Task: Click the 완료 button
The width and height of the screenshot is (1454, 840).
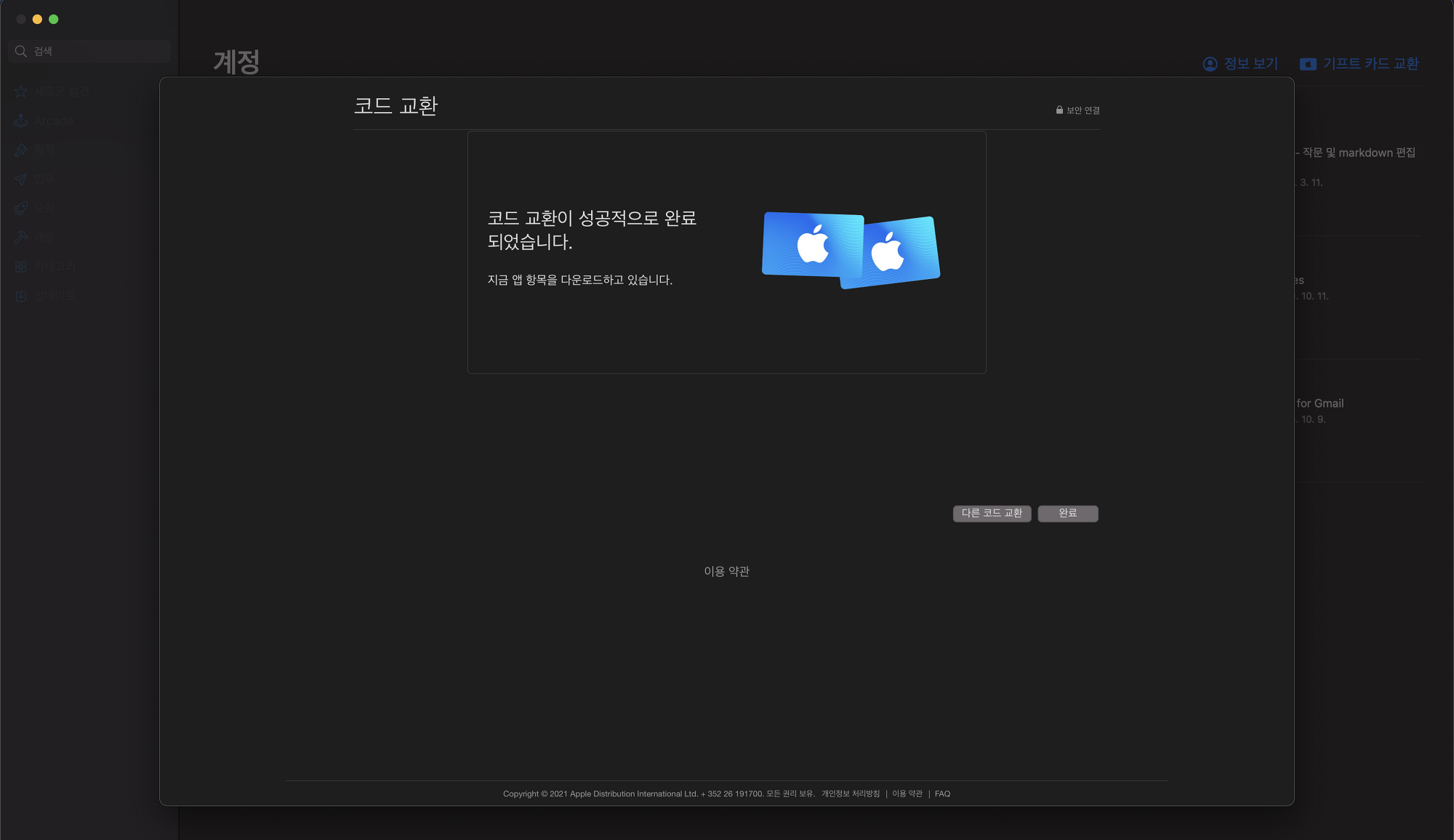Action: 1068,513
